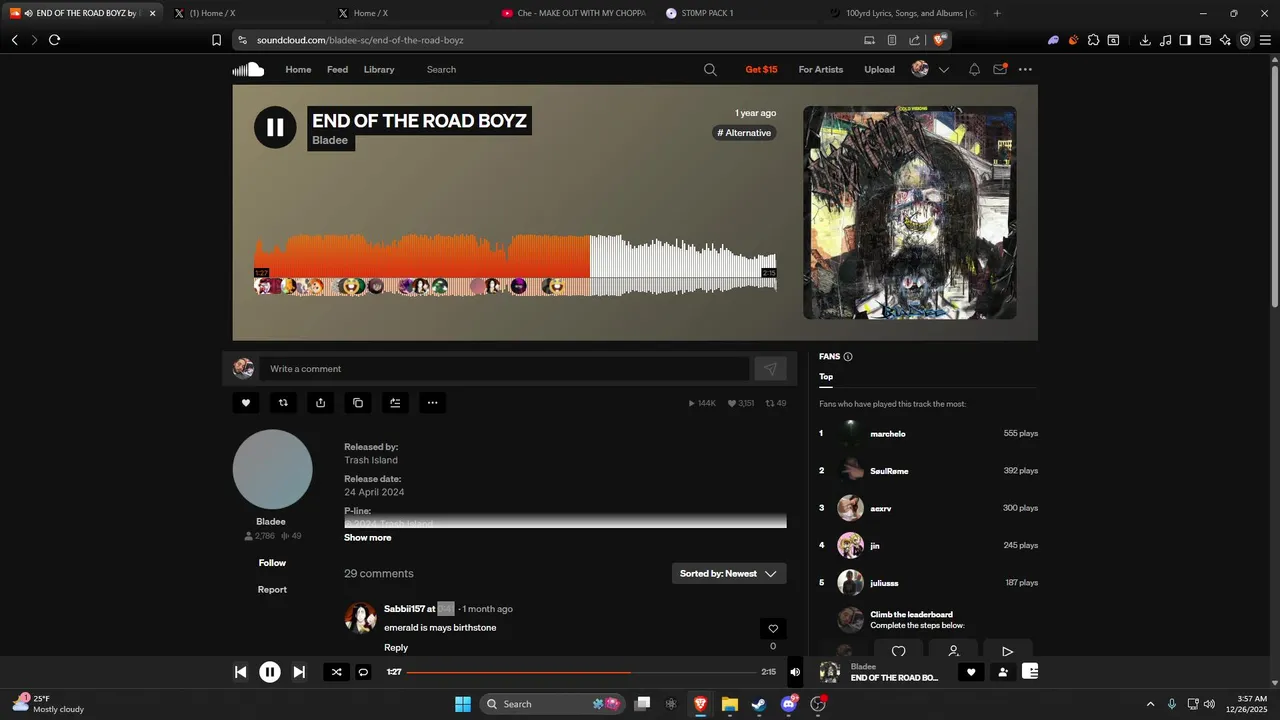
Task: Like the track using the heart below the comment box
Action: coord(246,403)
